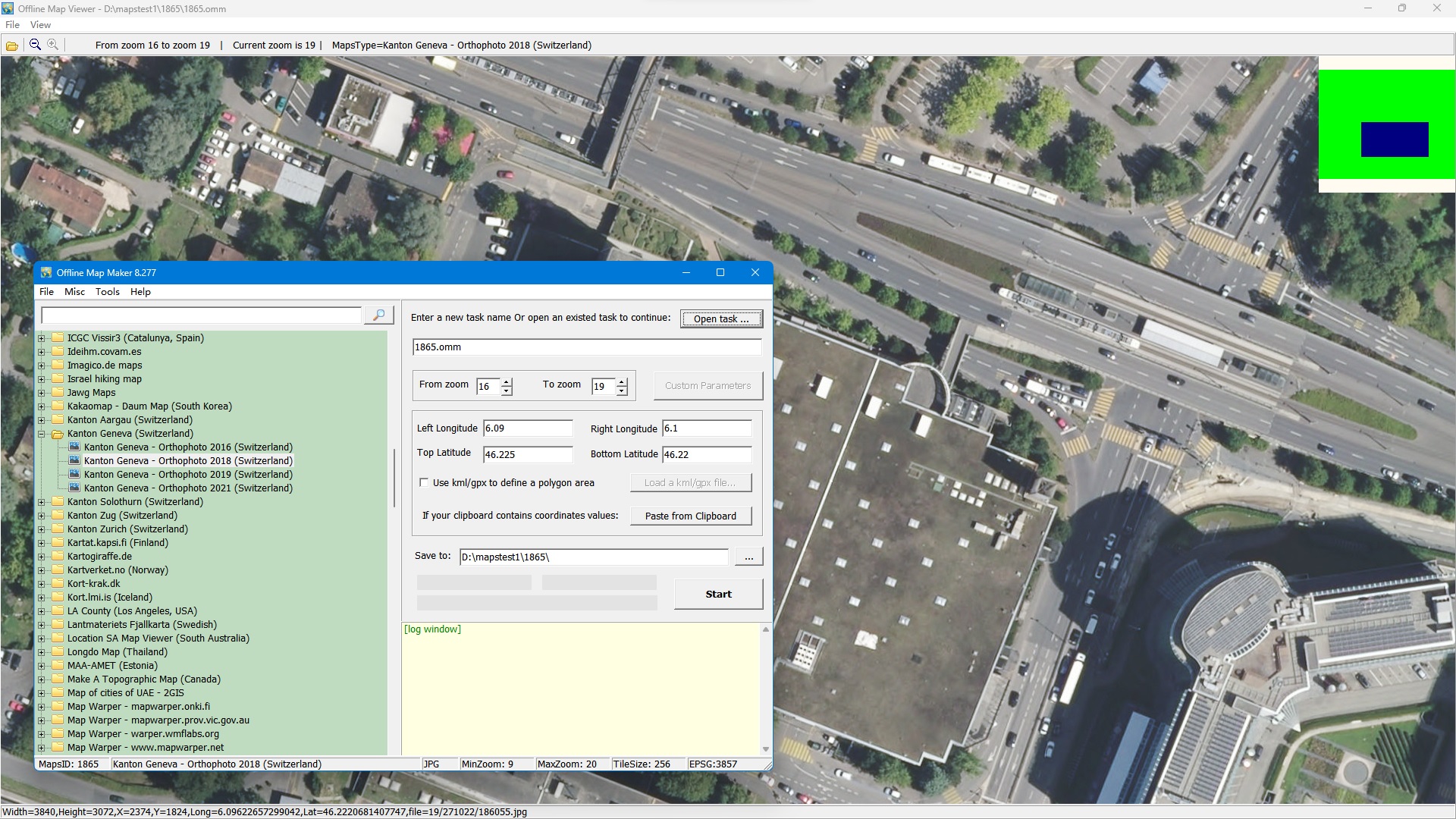This screenshot has height=819, width=1456.
Task: Click the map icon beside Orthophoto 2021
Action: (x=74, y=488)
